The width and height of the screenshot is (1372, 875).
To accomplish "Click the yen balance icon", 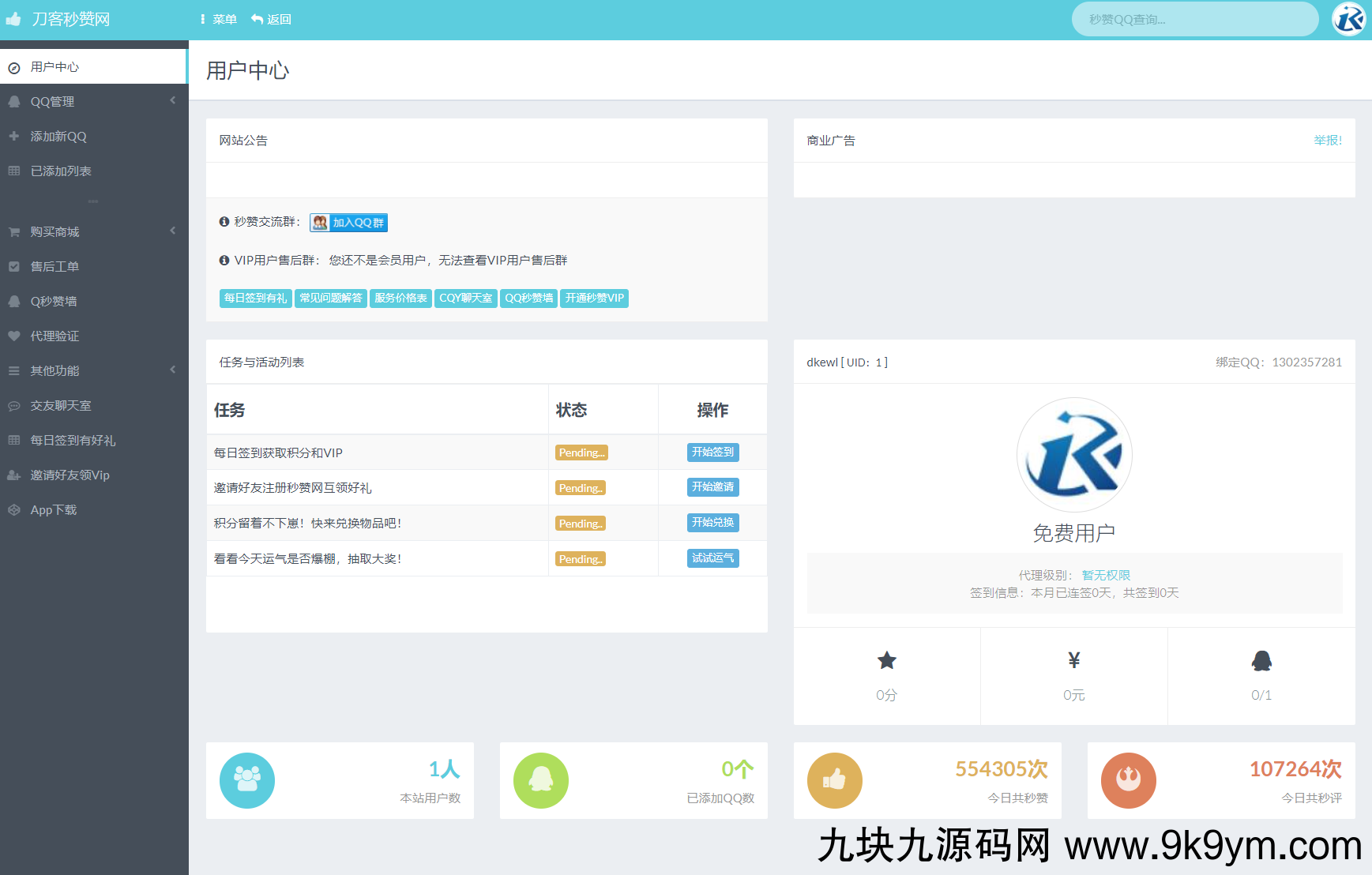I will click(1073, 660).
